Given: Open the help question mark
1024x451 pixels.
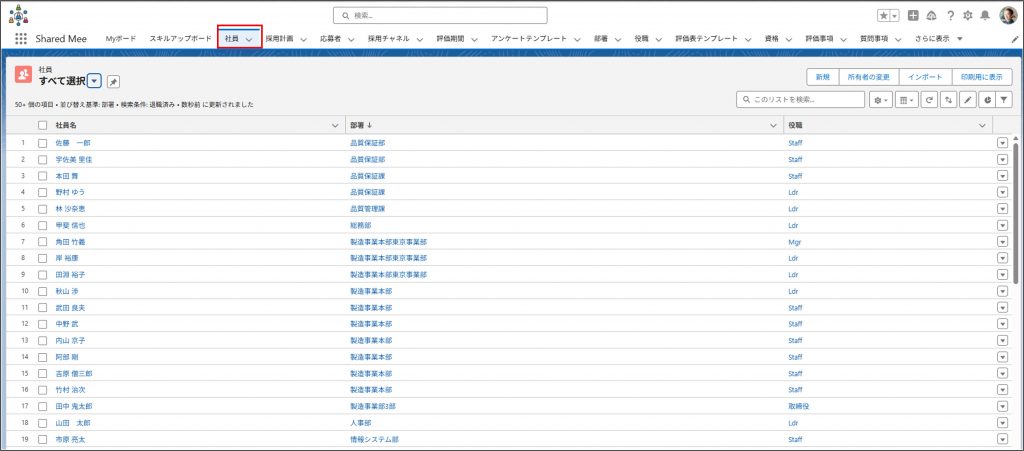Looking at the screenshot, I should click(x=950, y=16).
